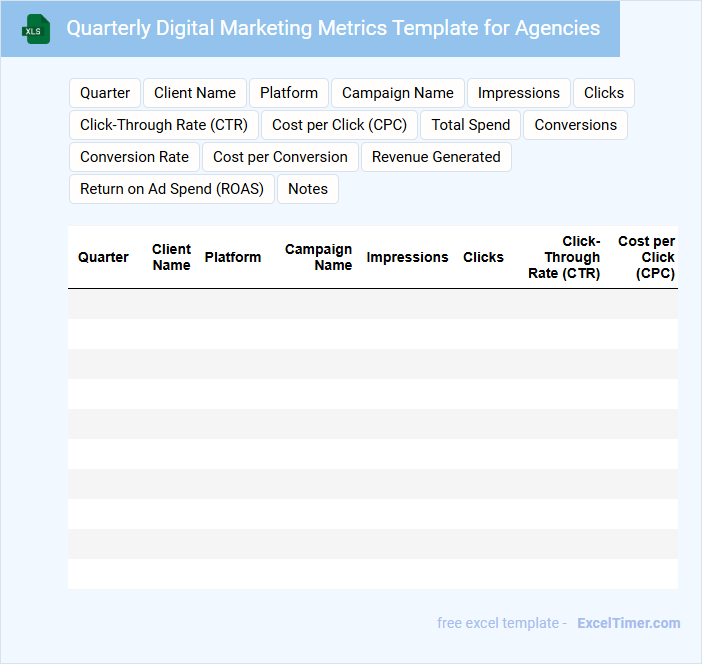Image resolution: width=702 pixels, height=664 pixels.
Task: Click the first empty row under Quarter
Action: coord(103,304)
